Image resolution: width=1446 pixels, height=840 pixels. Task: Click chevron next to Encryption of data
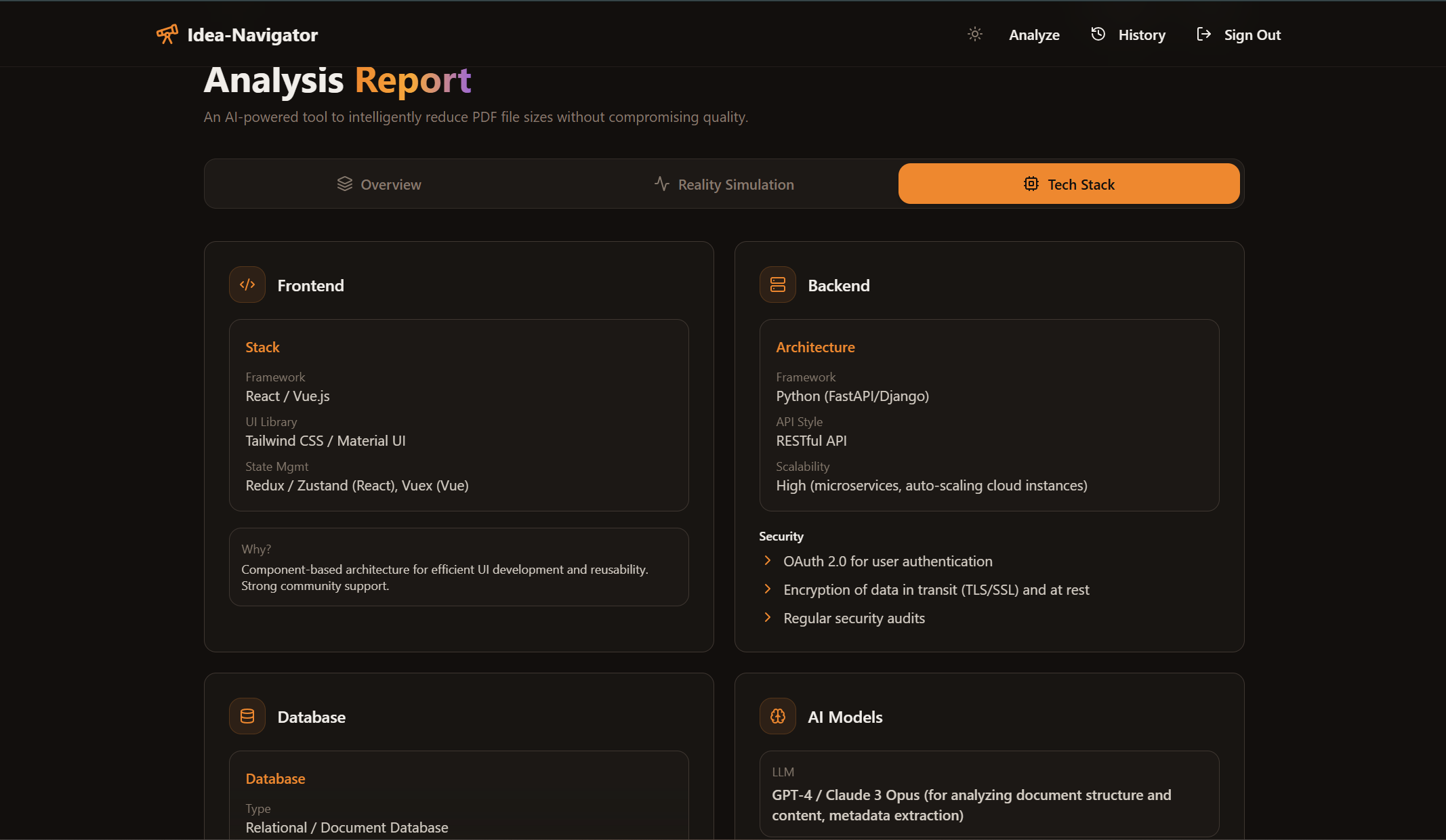(767, 589)
